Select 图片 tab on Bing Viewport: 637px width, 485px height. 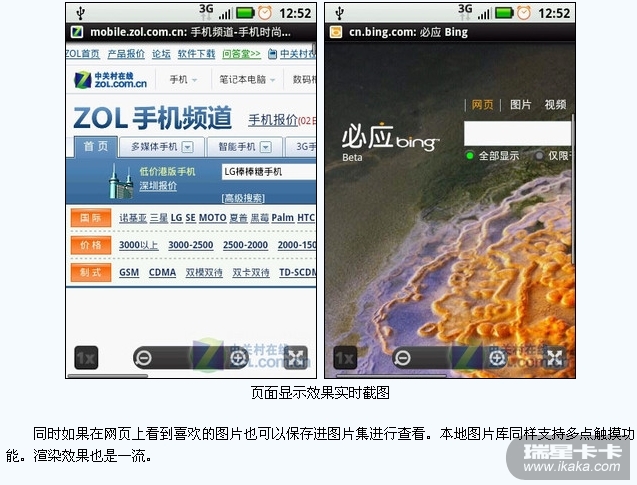pyautogui.click(x=520, y=105)
